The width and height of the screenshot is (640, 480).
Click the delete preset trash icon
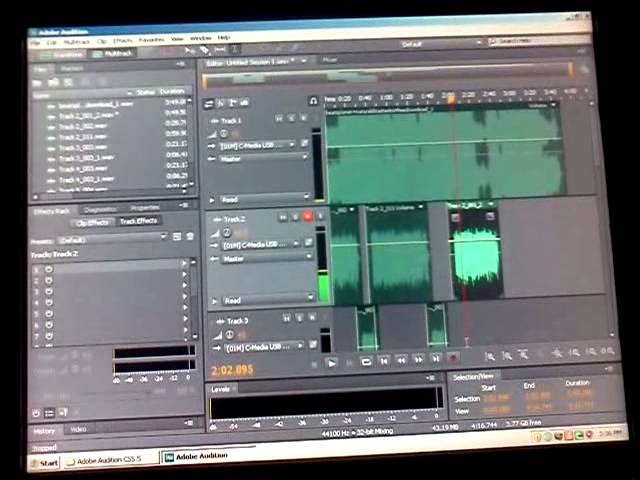coord(190,236)
